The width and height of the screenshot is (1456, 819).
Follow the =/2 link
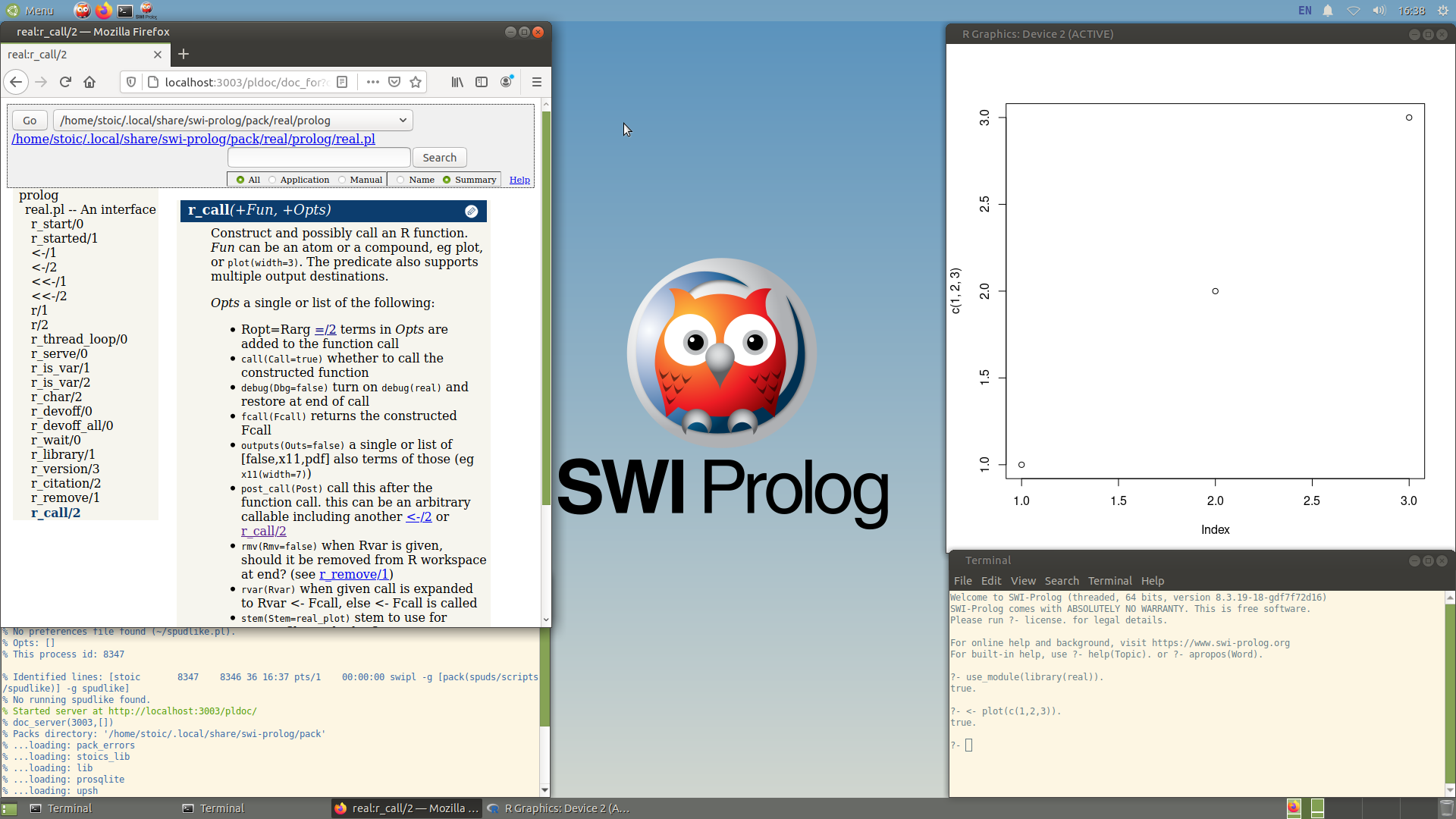coord(325,329)
